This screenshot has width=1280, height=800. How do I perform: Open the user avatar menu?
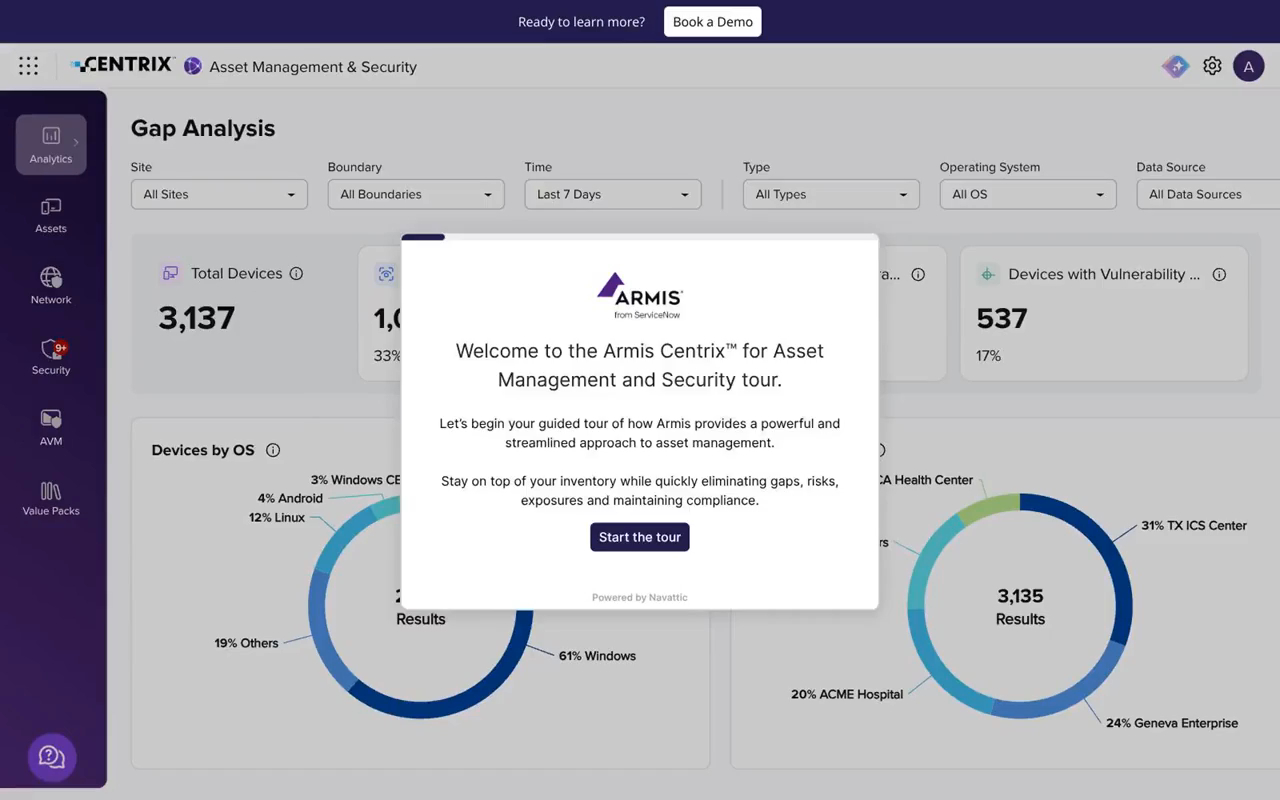1248,66
